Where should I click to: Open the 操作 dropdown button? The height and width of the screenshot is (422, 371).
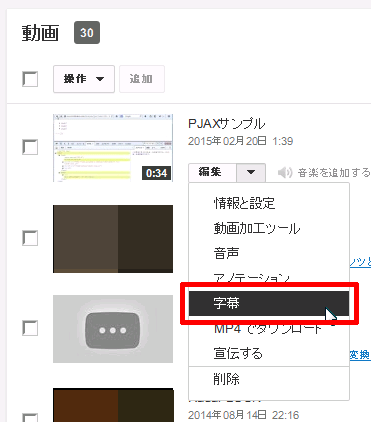[x=84, y=79]
